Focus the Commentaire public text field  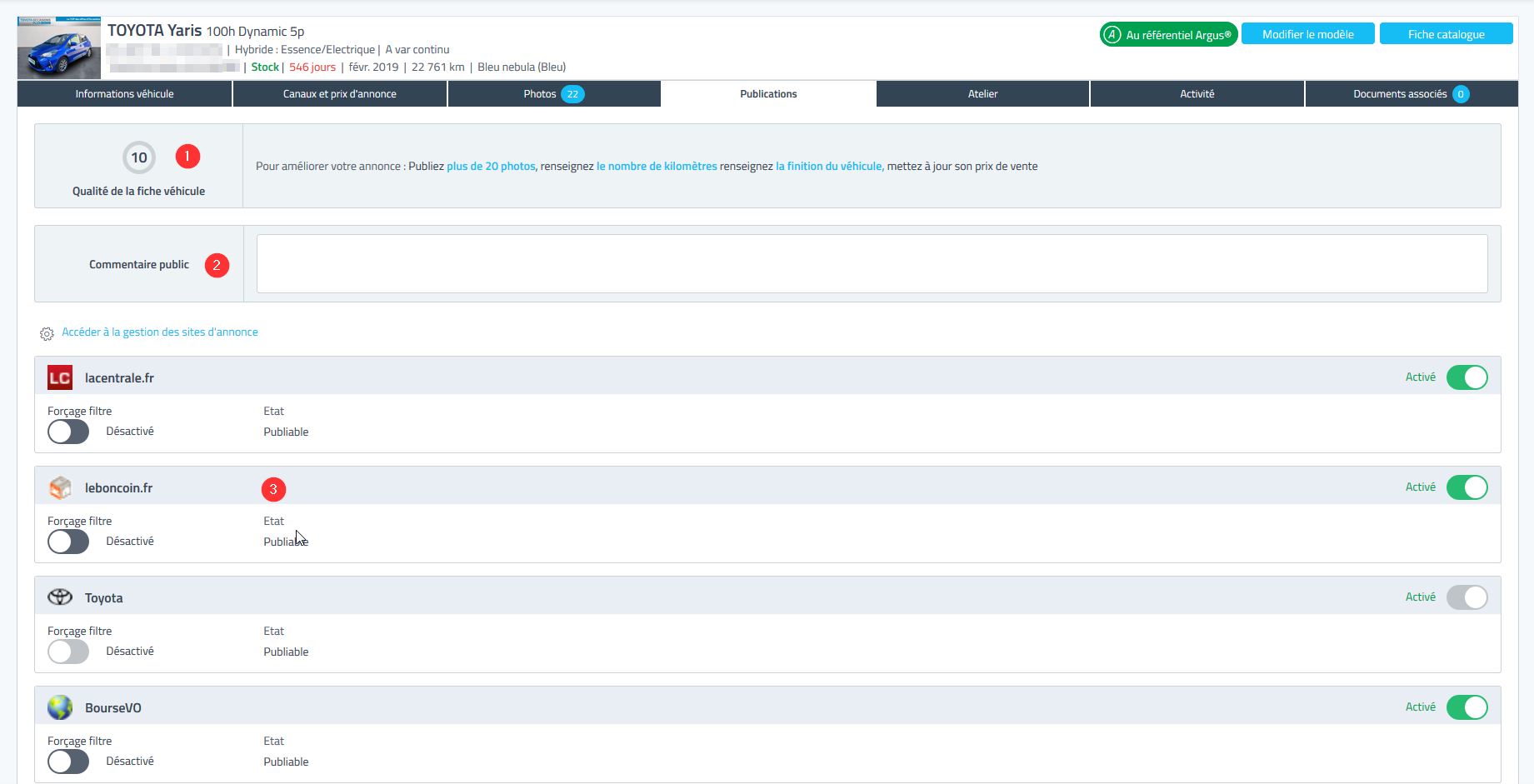click(872, 263)
